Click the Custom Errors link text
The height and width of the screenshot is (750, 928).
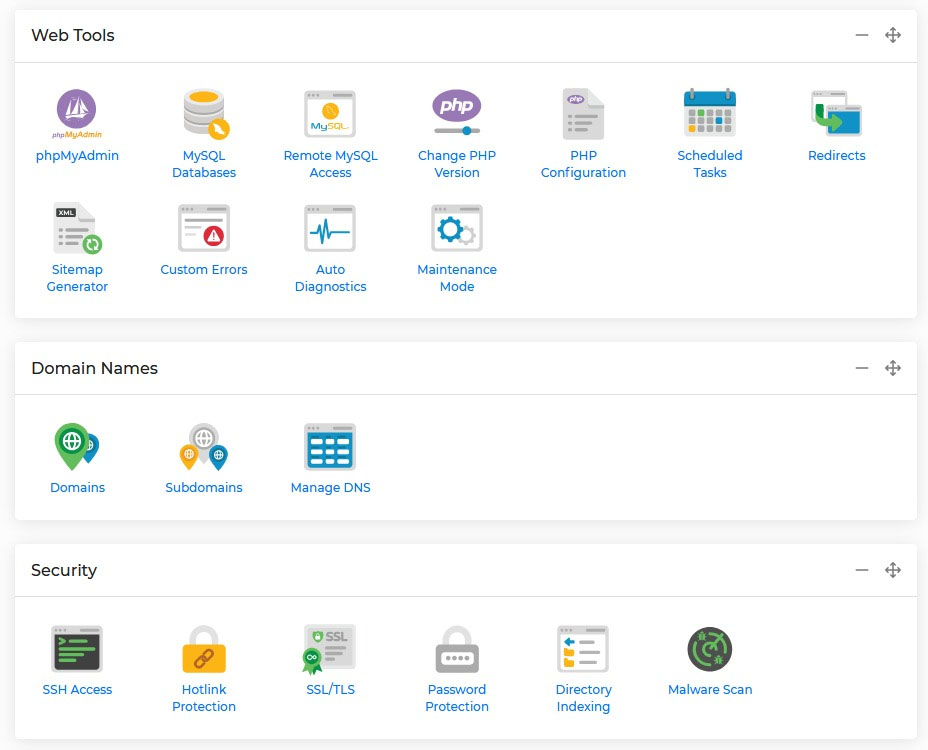coord(204,270)
